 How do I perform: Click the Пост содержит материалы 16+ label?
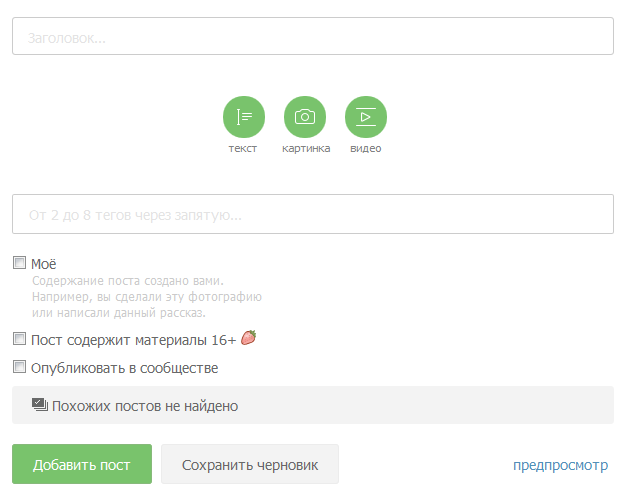(133, 340)
